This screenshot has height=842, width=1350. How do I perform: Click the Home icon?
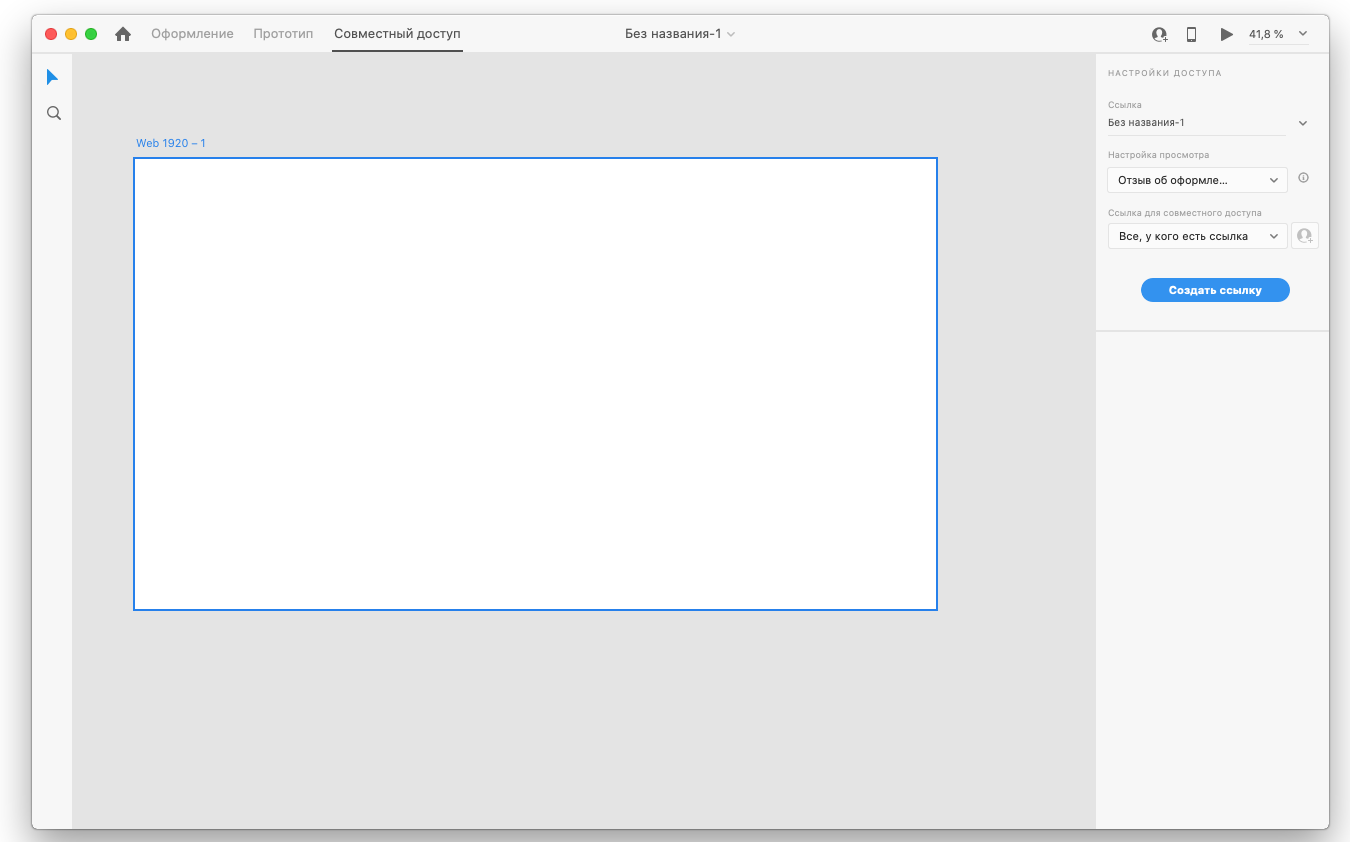coord(123,34)
